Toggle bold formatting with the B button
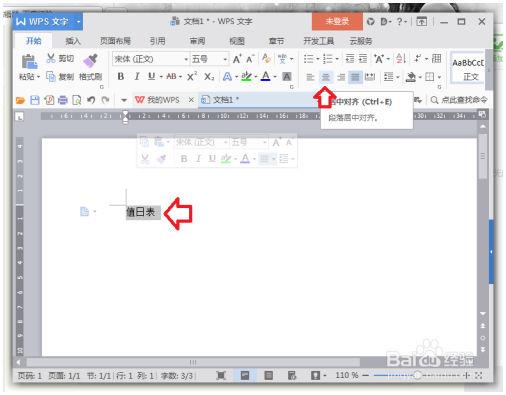506x395 pixels. tap(121, 77)
